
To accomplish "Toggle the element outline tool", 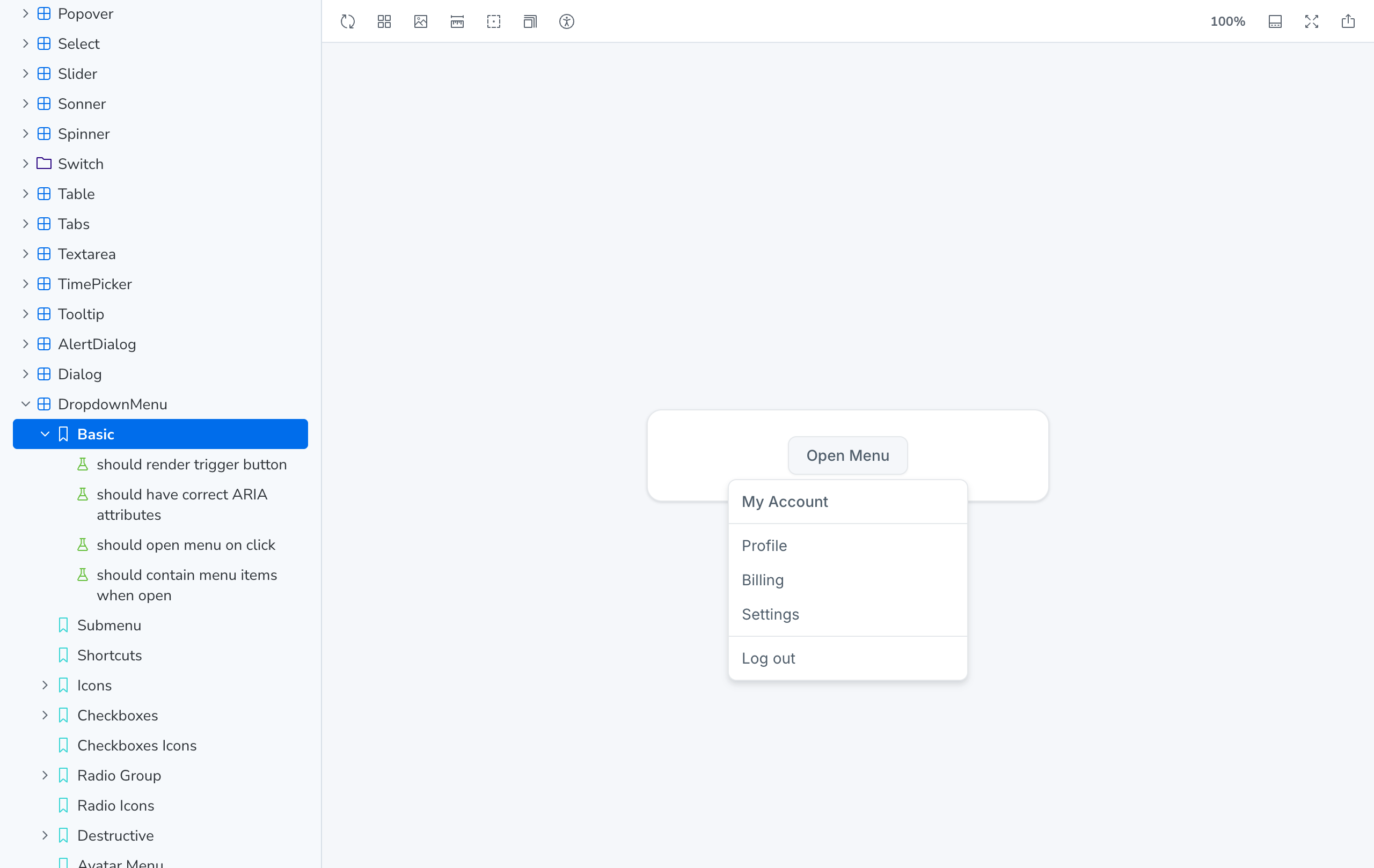I will coord(494,21).
